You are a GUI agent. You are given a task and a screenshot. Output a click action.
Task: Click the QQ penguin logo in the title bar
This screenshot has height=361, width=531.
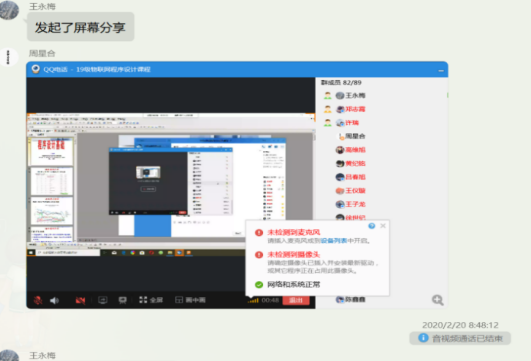36,69
